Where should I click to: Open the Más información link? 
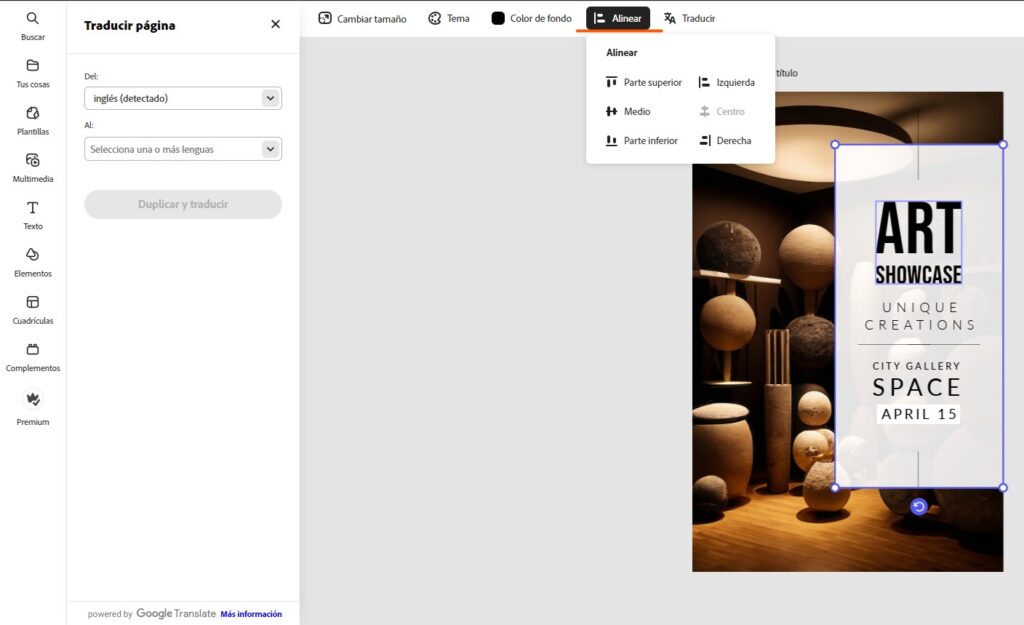(251, 614)
